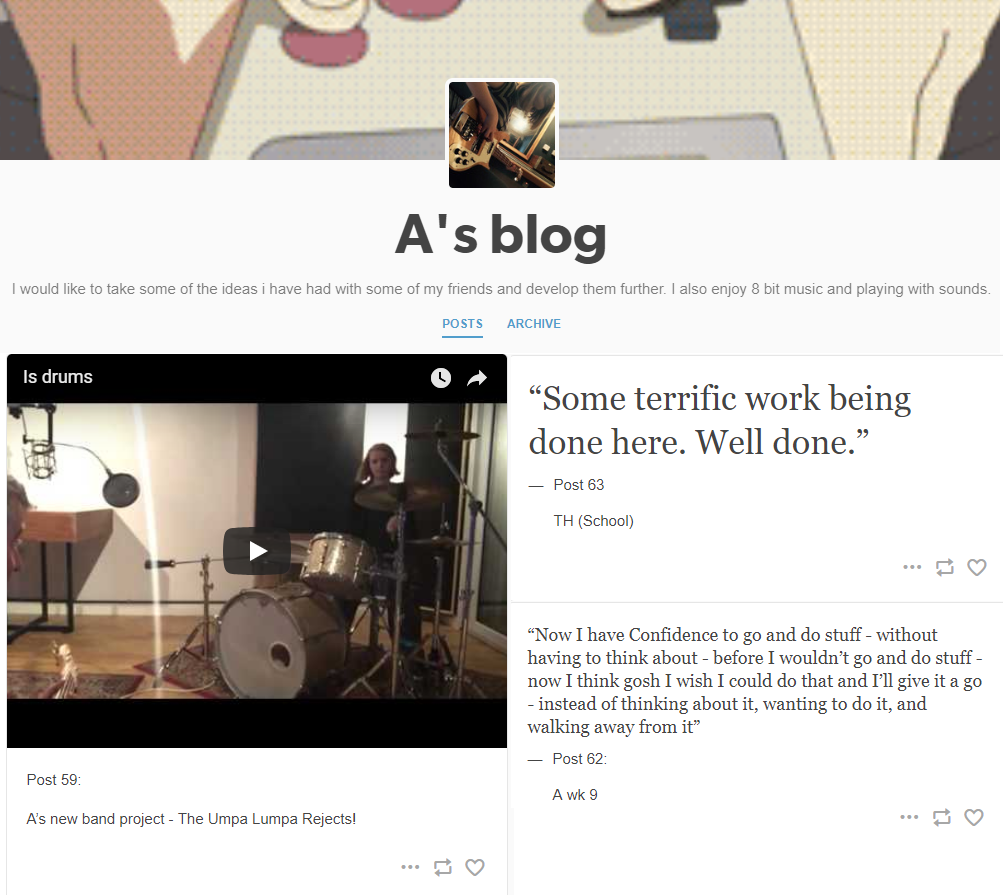Click the Watch Later clock icon

click(441, 377)
